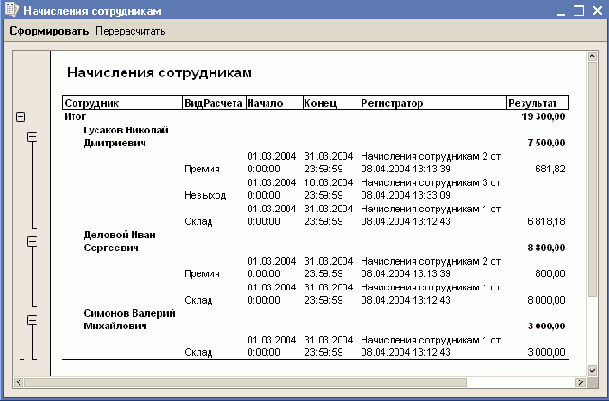Collapse the Симонов Валерий Михайлович group
Screen dimensions: 609x401
click(31, 319)
